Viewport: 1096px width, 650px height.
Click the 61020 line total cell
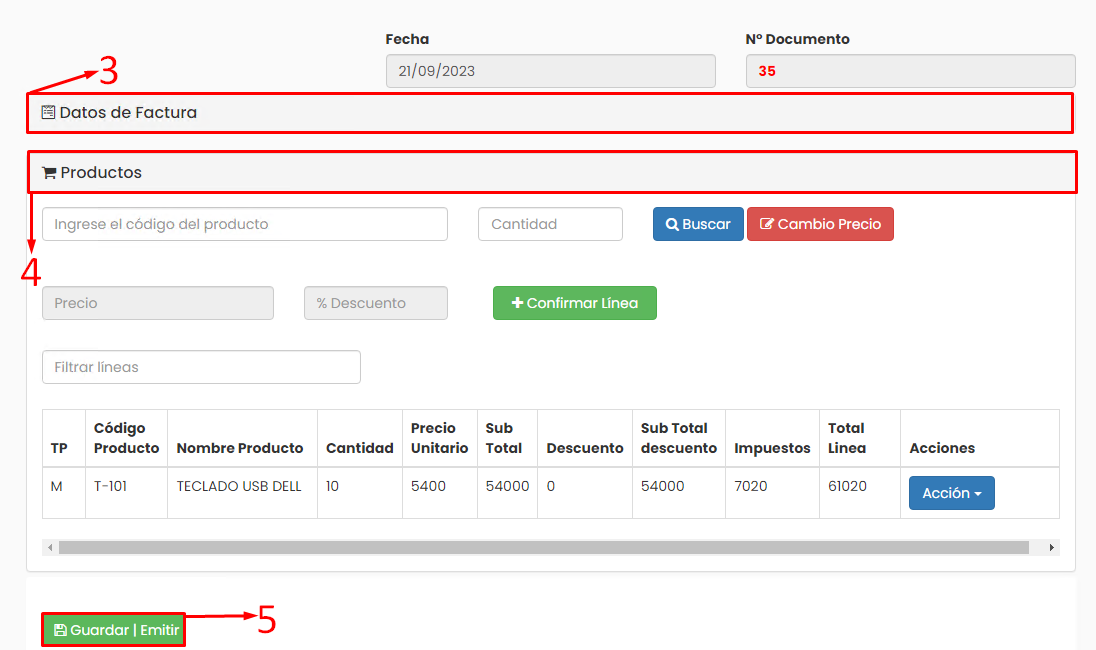coord(860,493)
